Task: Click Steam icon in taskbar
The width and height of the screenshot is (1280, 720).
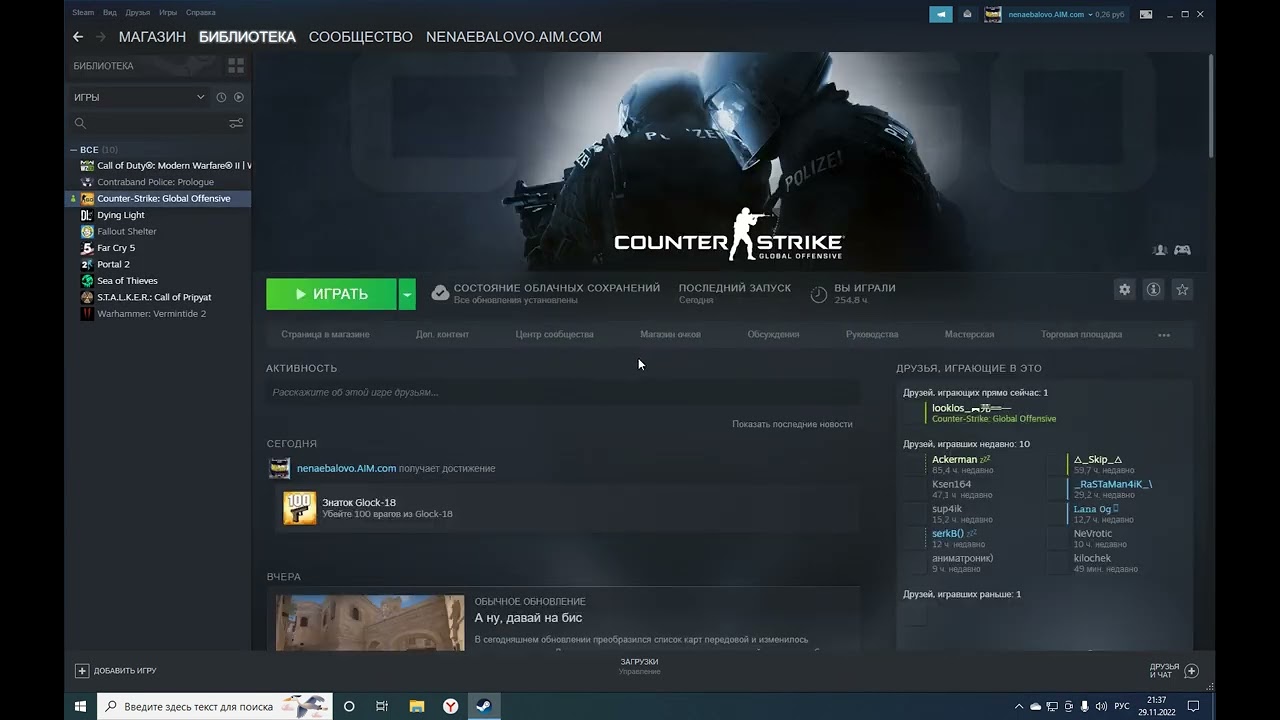Action: click(x=484, y=706)
